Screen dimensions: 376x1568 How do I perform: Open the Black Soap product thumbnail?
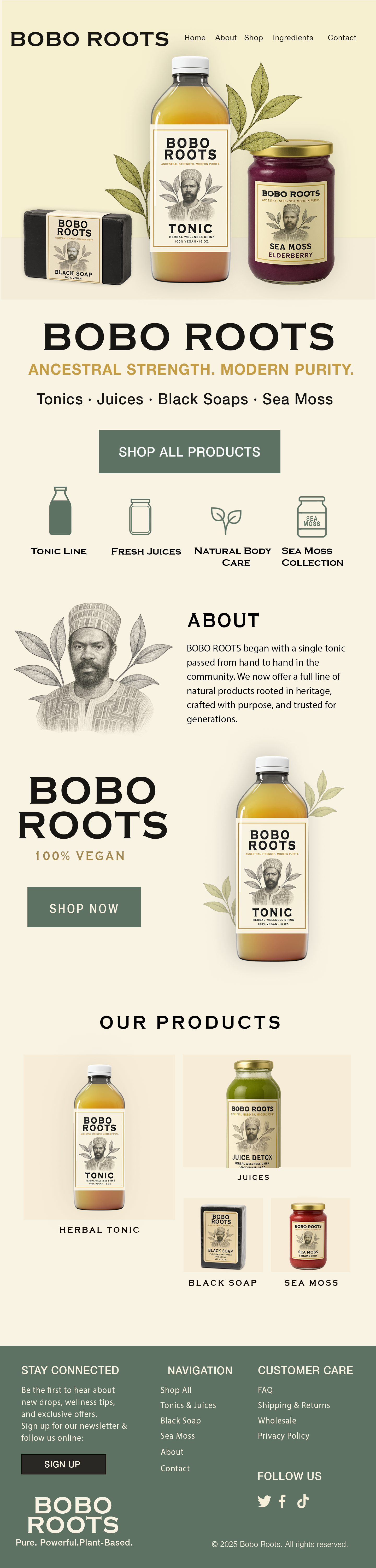[223, 1235]
